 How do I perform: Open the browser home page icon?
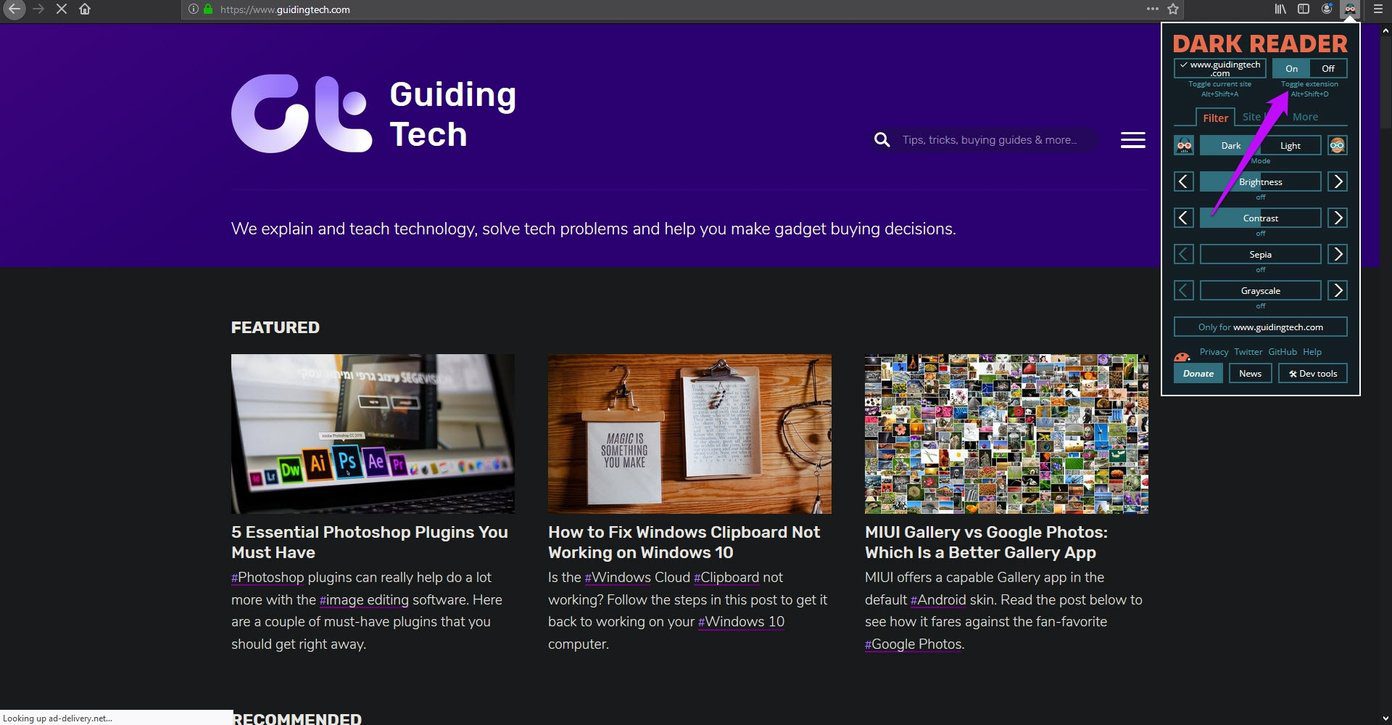click(85, 9)
